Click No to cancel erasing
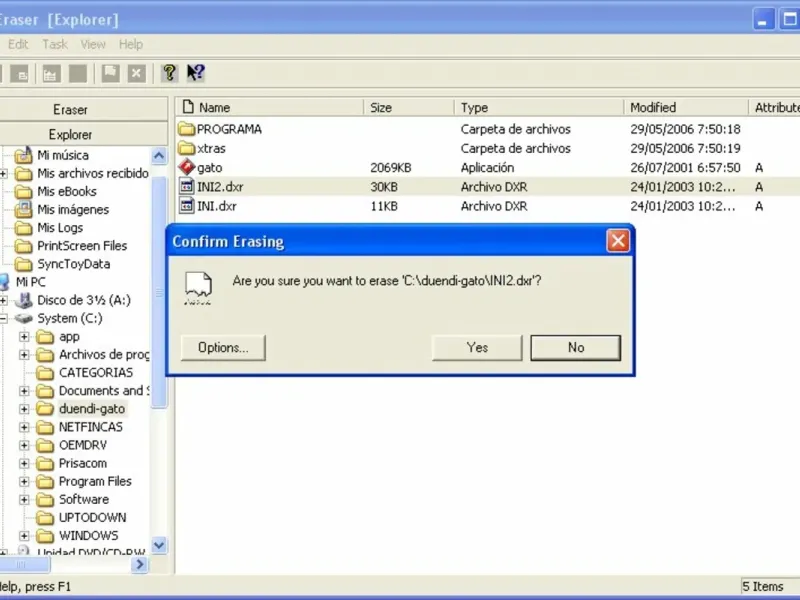This screenshot has height=600, width=800. 576,347
